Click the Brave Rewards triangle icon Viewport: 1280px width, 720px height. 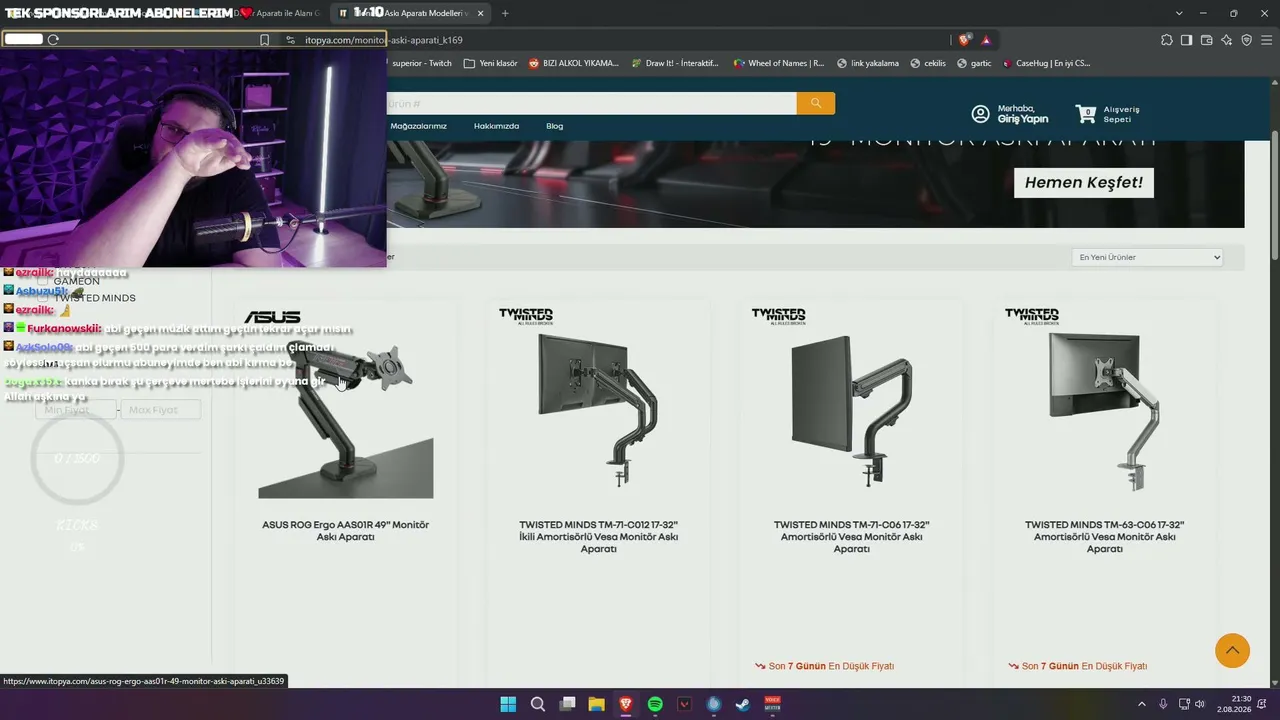(986, 40)
